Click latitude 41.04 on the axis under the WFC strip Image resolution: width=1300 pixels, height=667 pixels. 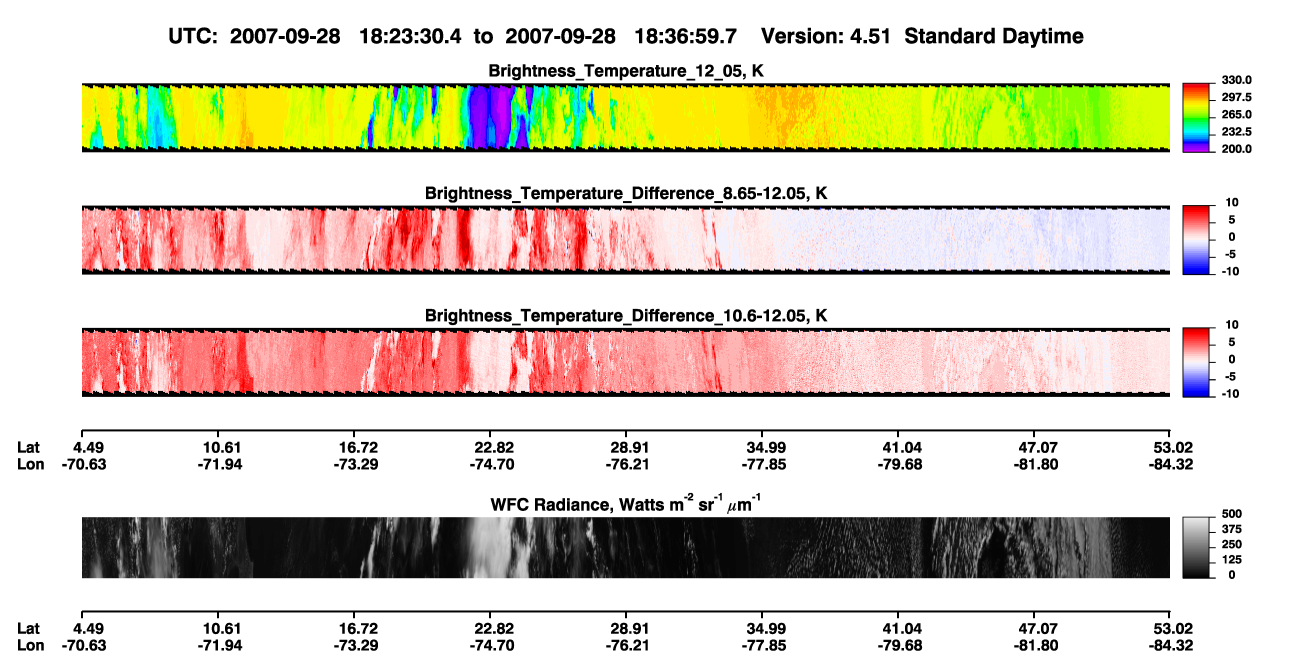pos(898,628)
